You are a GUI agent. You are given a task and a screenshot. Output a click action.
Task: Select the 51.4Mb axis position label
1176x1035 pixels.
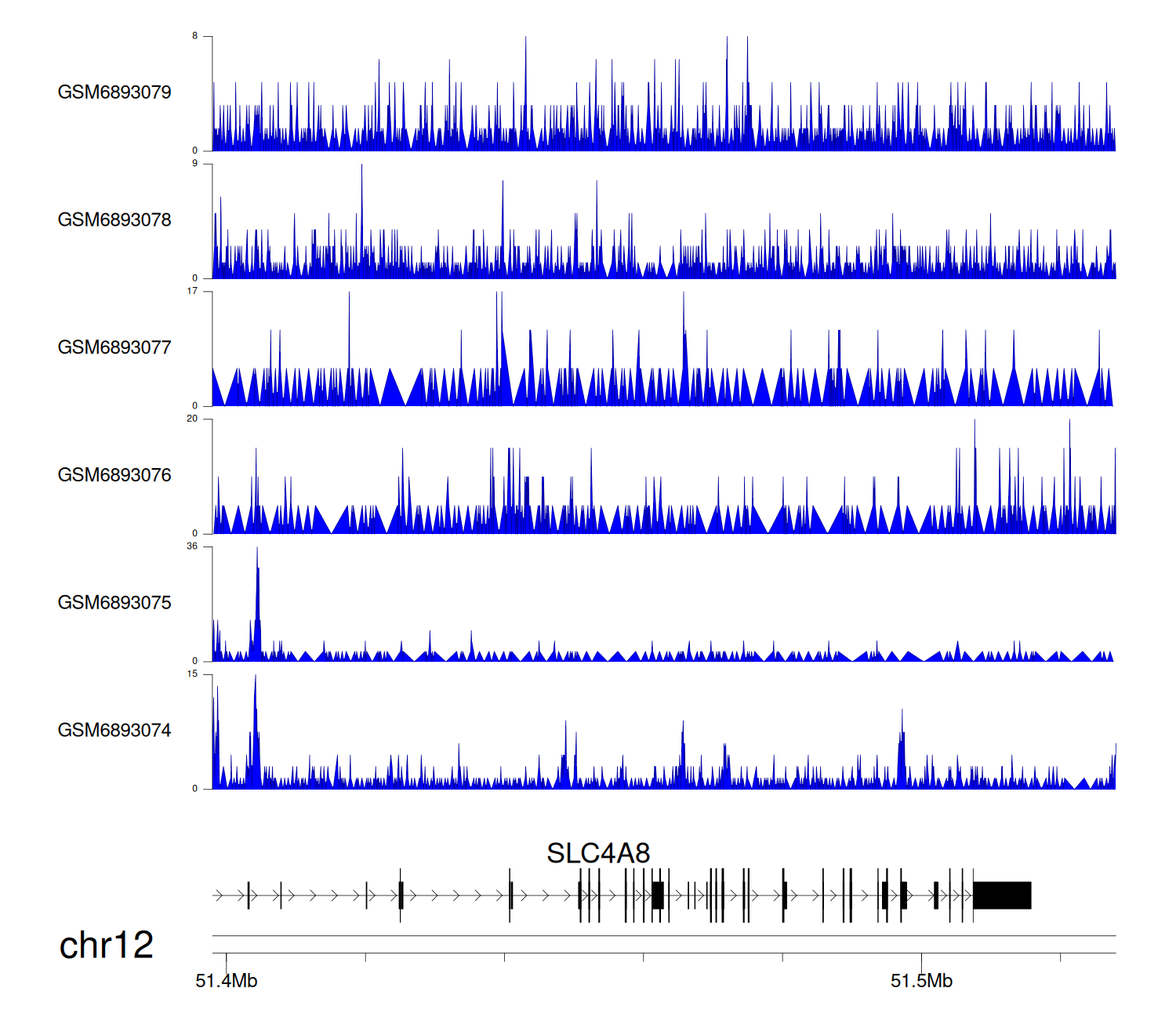click(227, 981)
